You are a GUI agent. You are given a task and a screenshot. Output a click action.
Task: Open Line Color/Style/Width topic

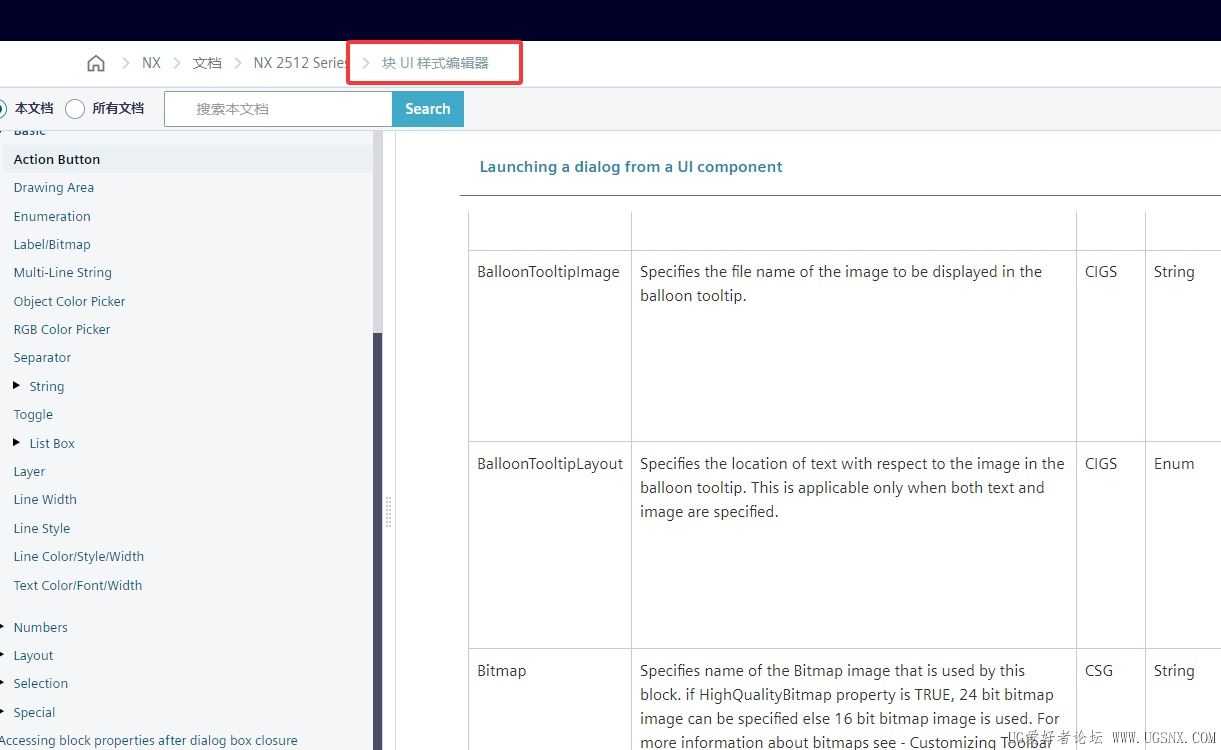(79, 557)
